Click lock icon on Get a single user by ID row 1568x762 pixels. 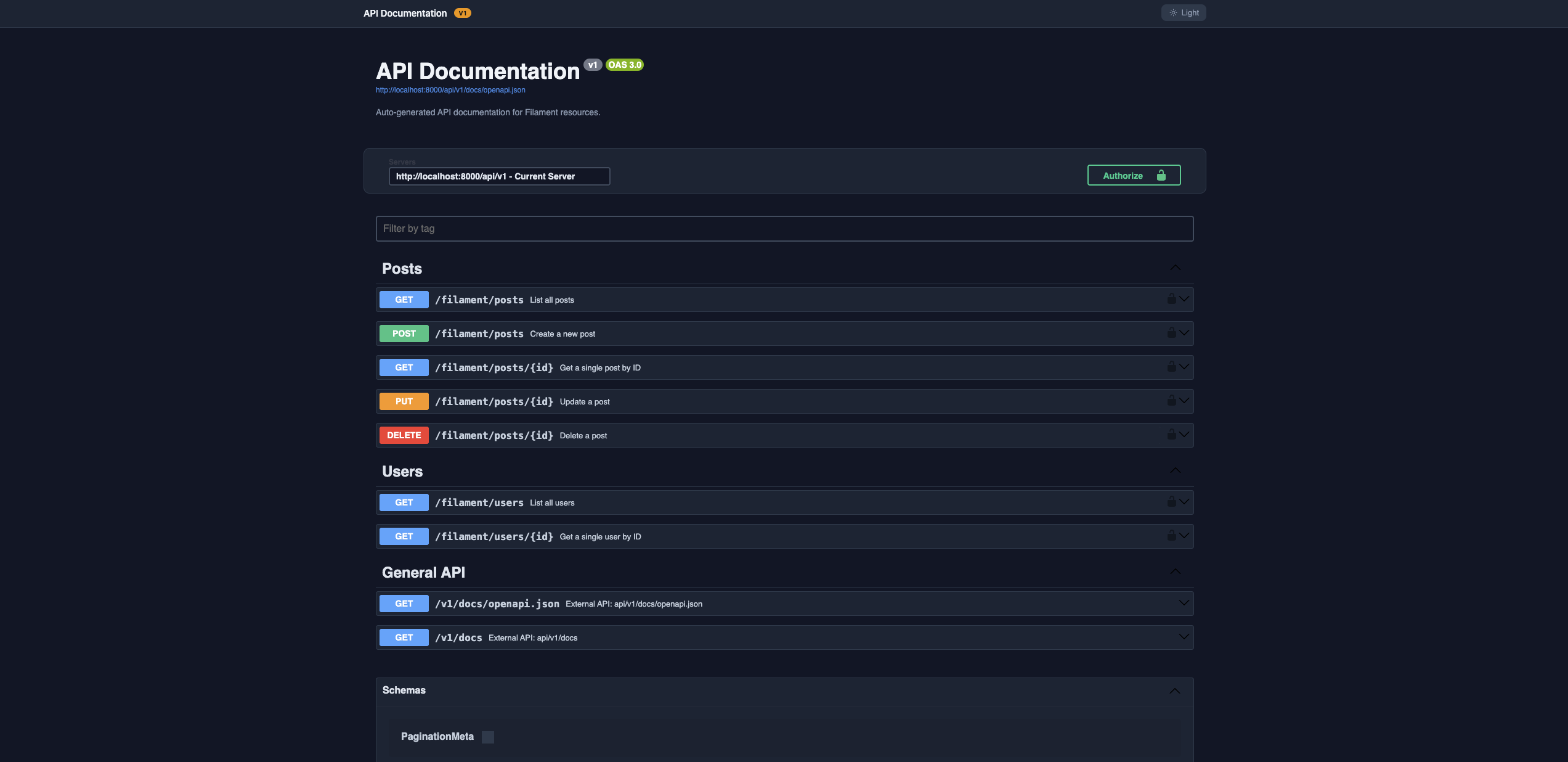(1171, 536)
